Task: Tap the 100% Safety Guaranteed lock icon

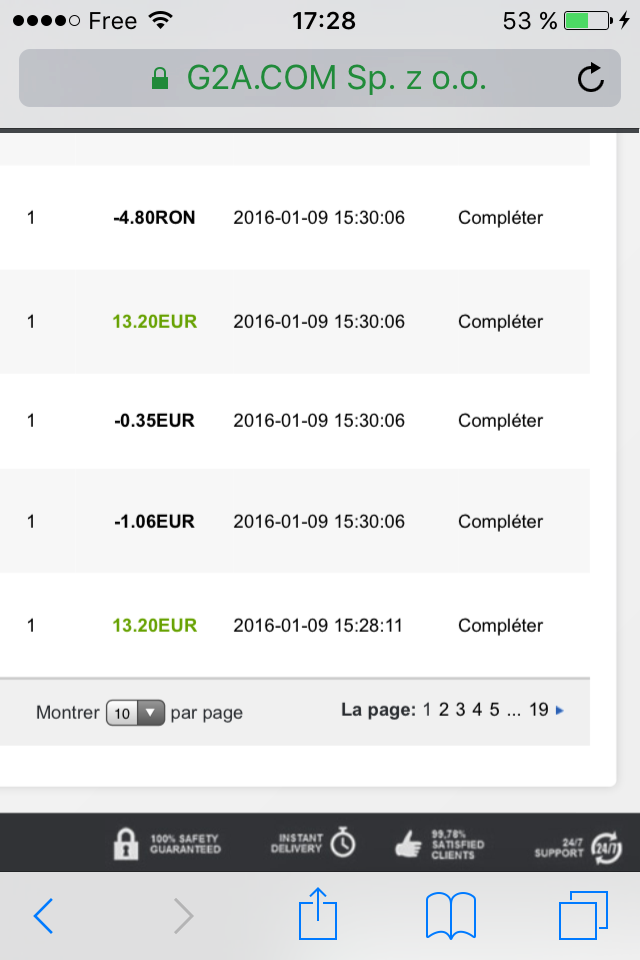Action: [x=126, y=843]
